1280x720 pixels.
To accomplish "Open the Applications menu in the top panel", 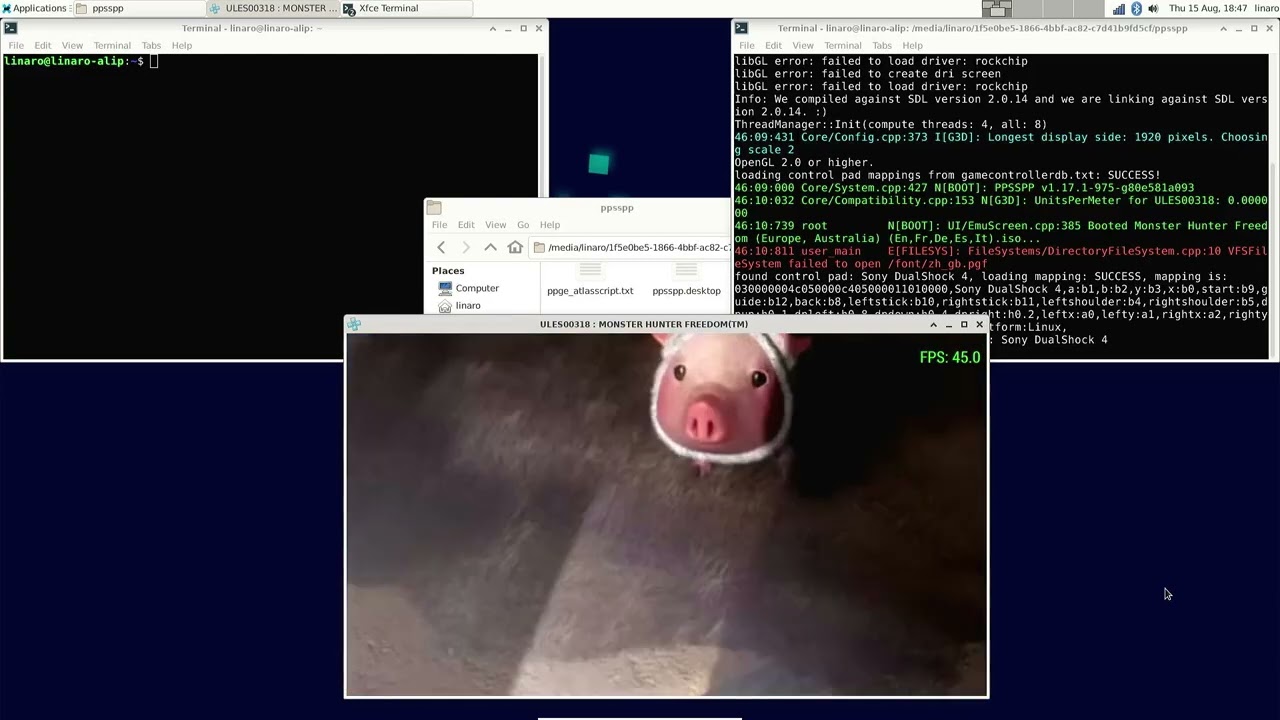I will click(x=35, y=8).
